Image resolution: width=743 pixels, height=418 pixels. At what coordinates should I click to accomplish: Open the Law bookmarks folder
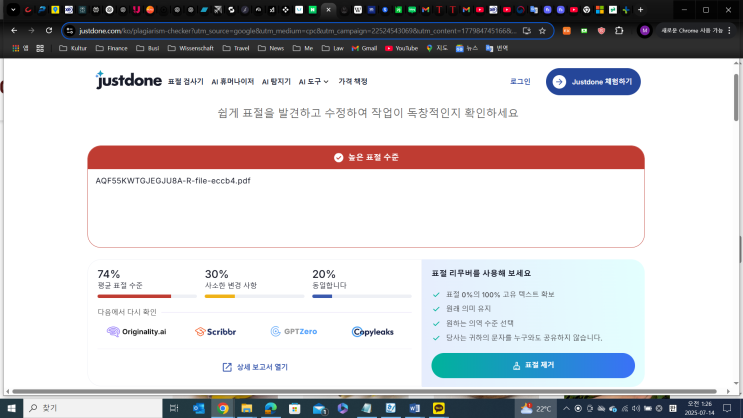333,48
